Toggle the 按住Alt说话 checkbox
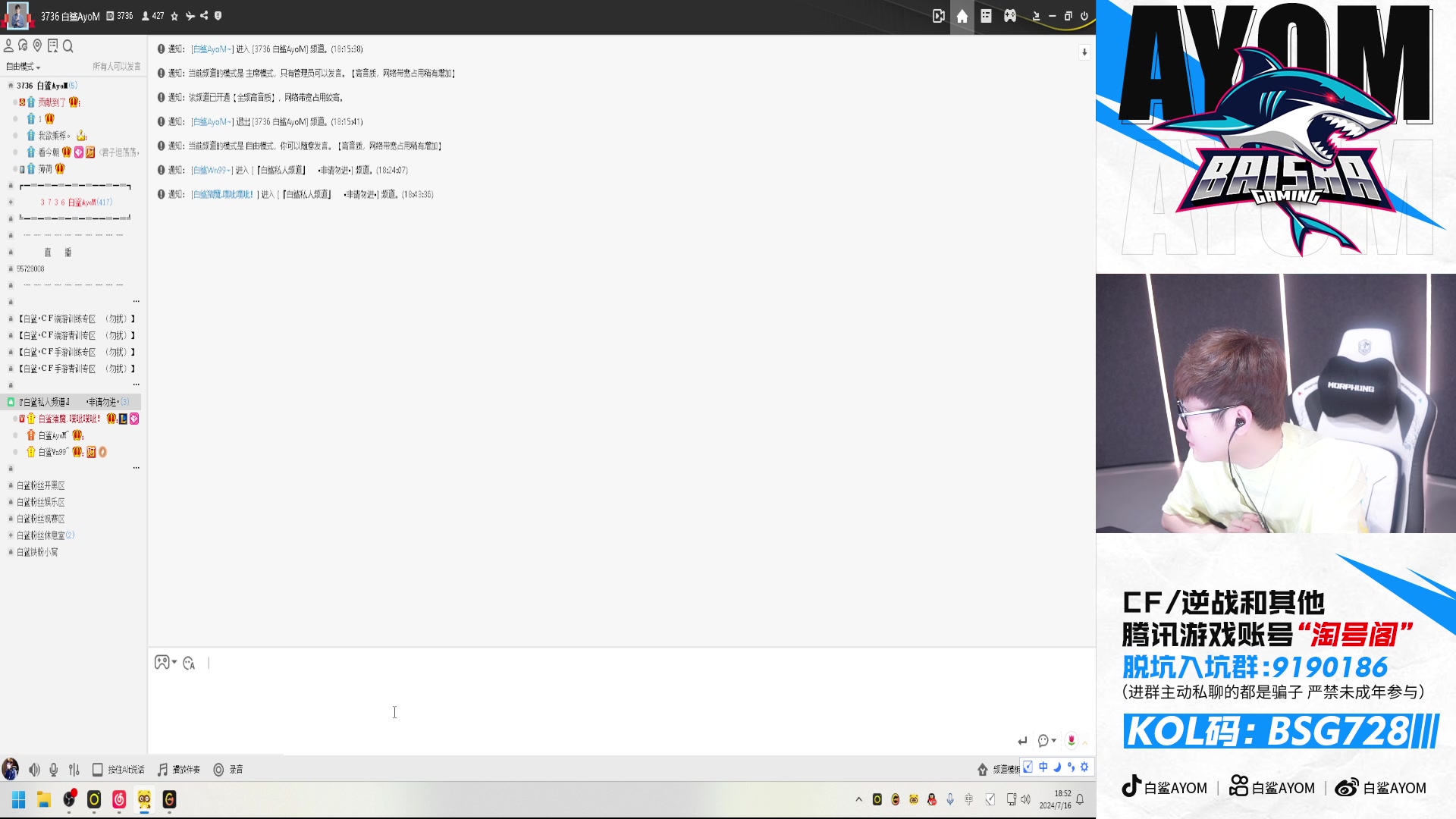Viewport: 1456px width, 819px height. [x=98, y=770]
